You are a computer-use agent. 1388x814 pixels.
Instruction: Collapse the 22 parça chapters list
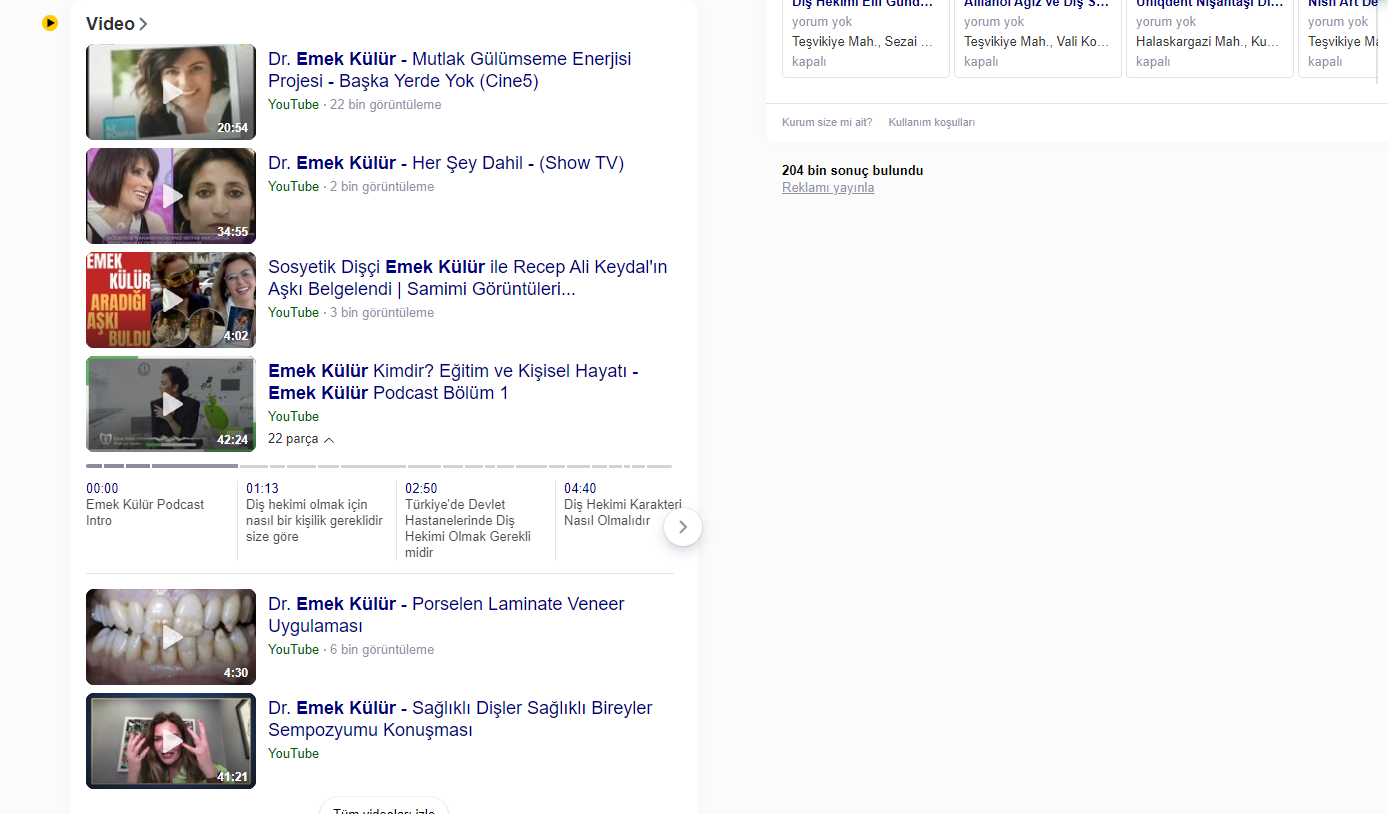pos(301,439)
